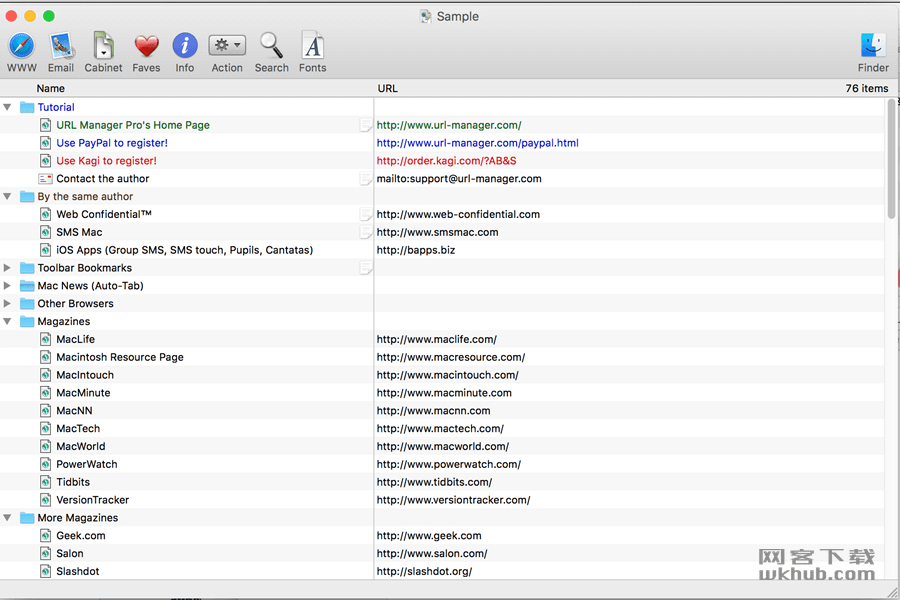The height and width of the screenshot is (600, 900).
Task: Click the bookmark icon beside MacTech
Action: (45, 428)
